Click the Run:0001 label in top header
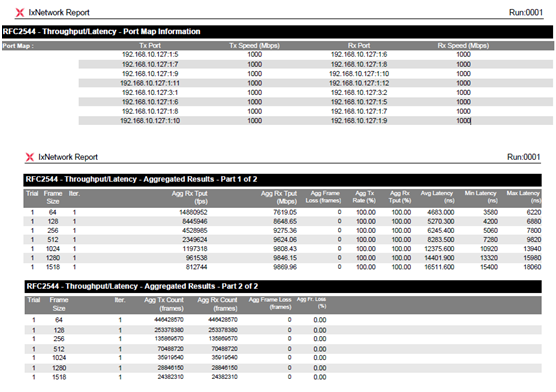 click(526, 12)
